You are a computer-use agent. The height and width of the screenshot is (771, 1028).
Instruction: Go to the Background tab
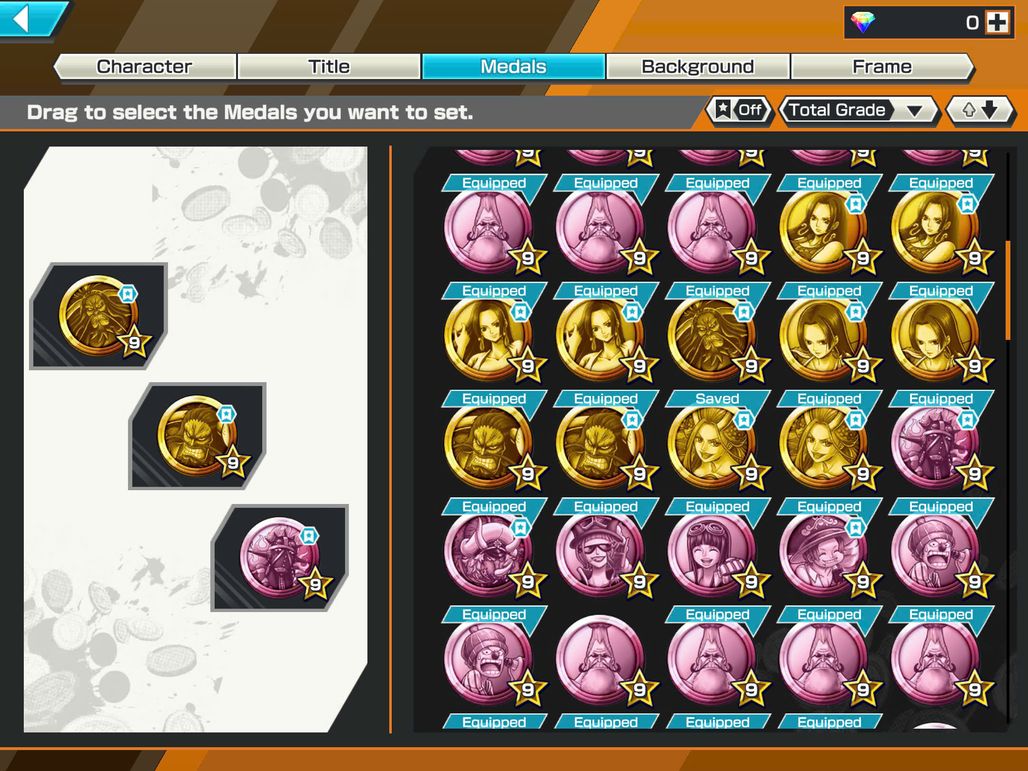click(x=698, y=67)
